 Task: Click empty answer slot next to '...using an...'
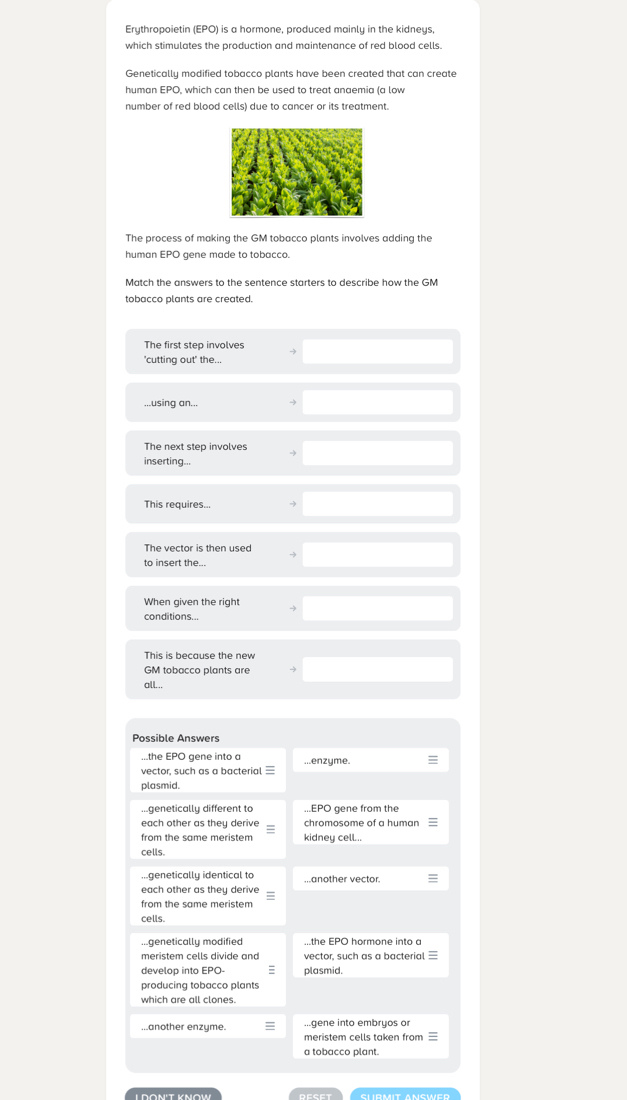[x=377, y=402]
